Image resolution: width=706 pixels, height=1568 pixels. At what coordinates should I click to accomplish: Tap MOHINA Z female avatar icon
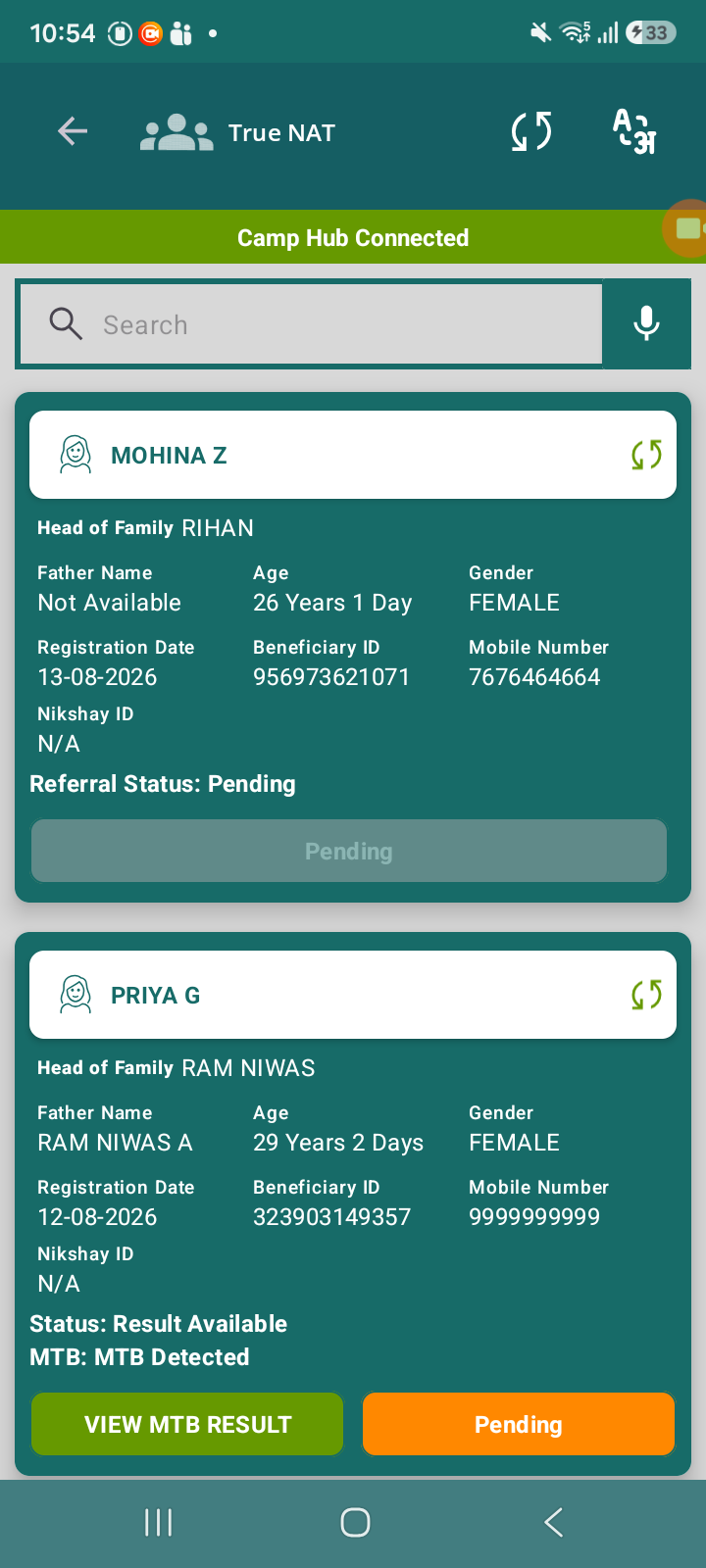coord(76,455)
